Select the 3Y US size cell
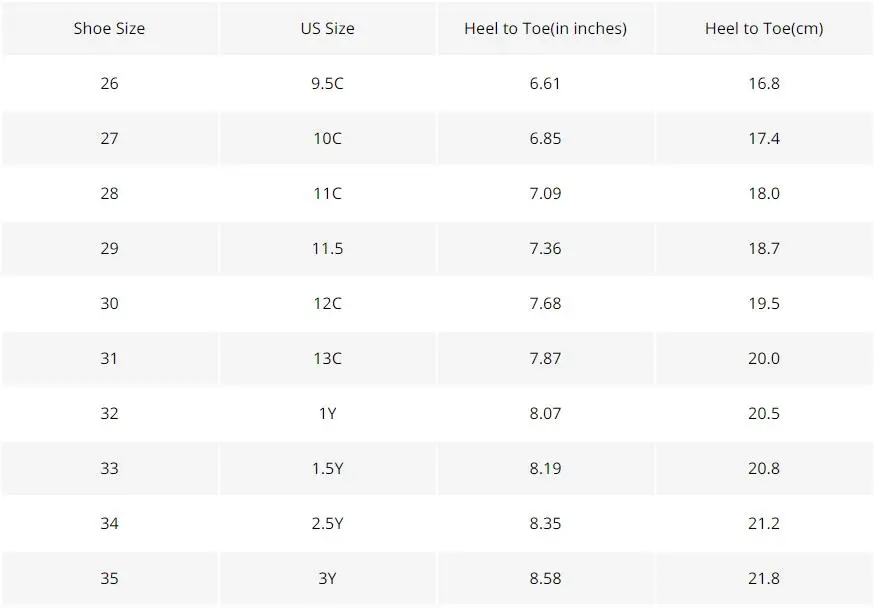The height and width of the screenshot is (608, 874). [x=328, y=578]
